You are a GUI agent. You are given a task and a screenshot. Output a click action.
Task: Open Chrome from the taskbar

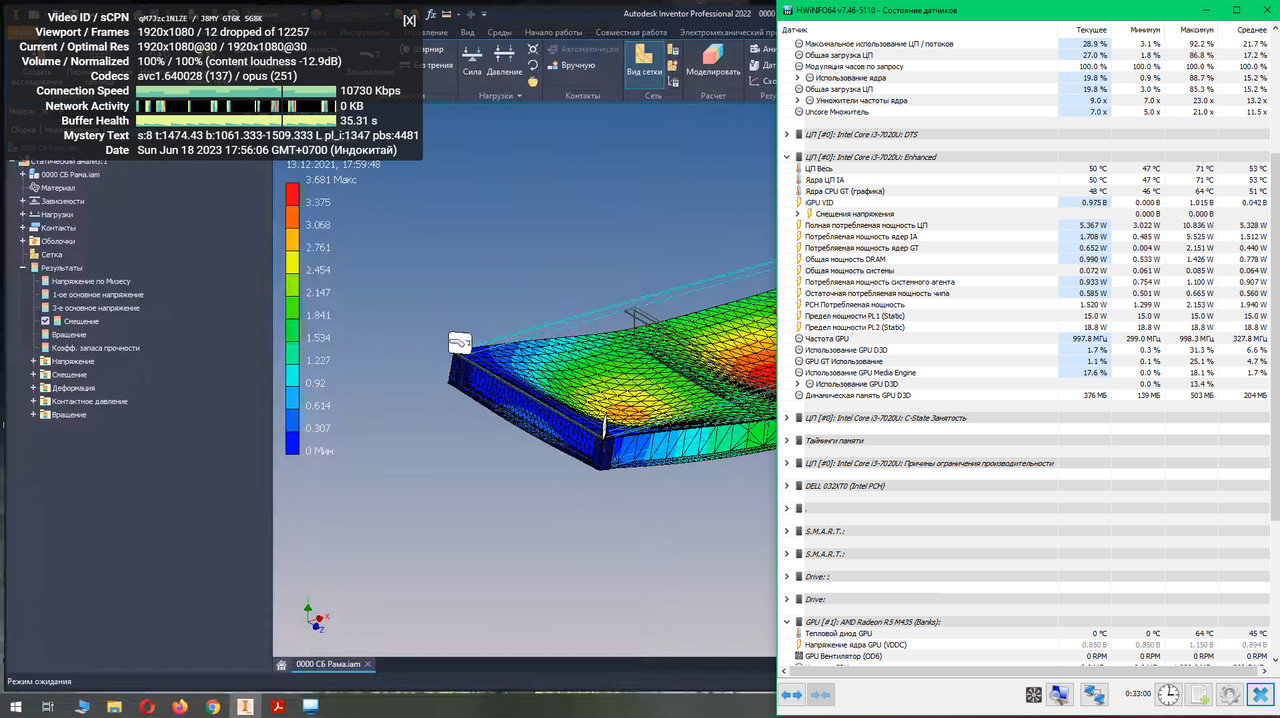[x=213, y=706]
